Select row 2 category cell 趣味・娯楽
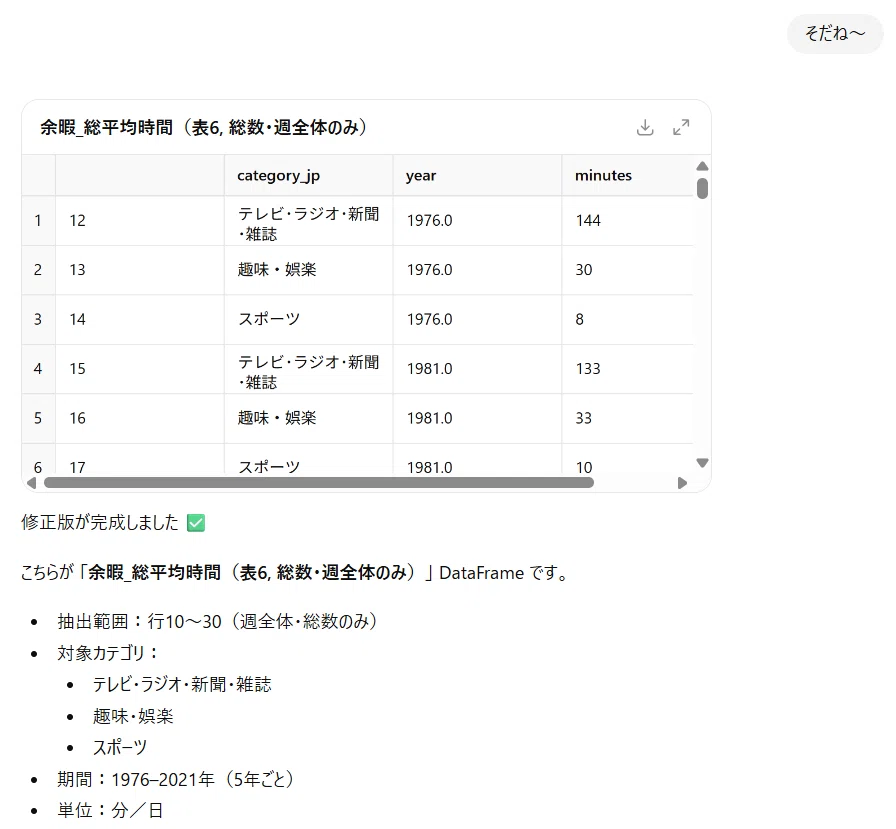The width and height of the screenshot is (896, 829). 309,270
